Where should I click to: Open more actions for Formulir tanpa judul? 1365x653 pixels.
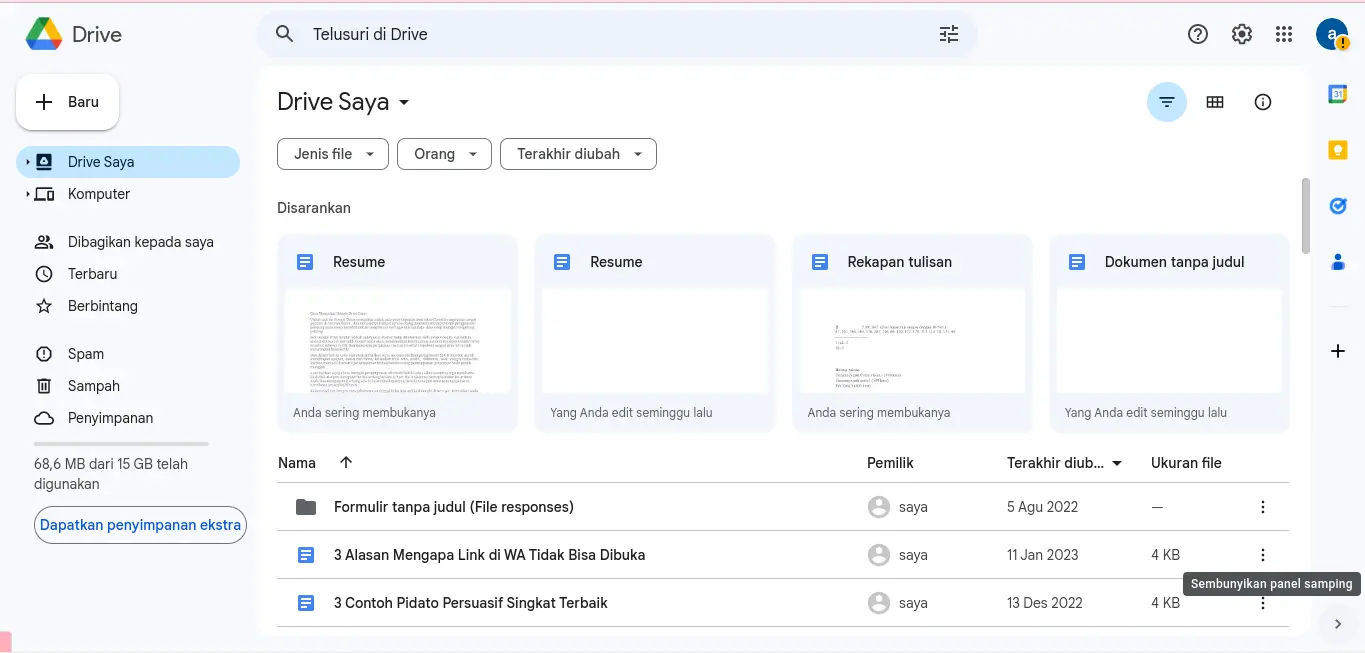[1262, 507]
